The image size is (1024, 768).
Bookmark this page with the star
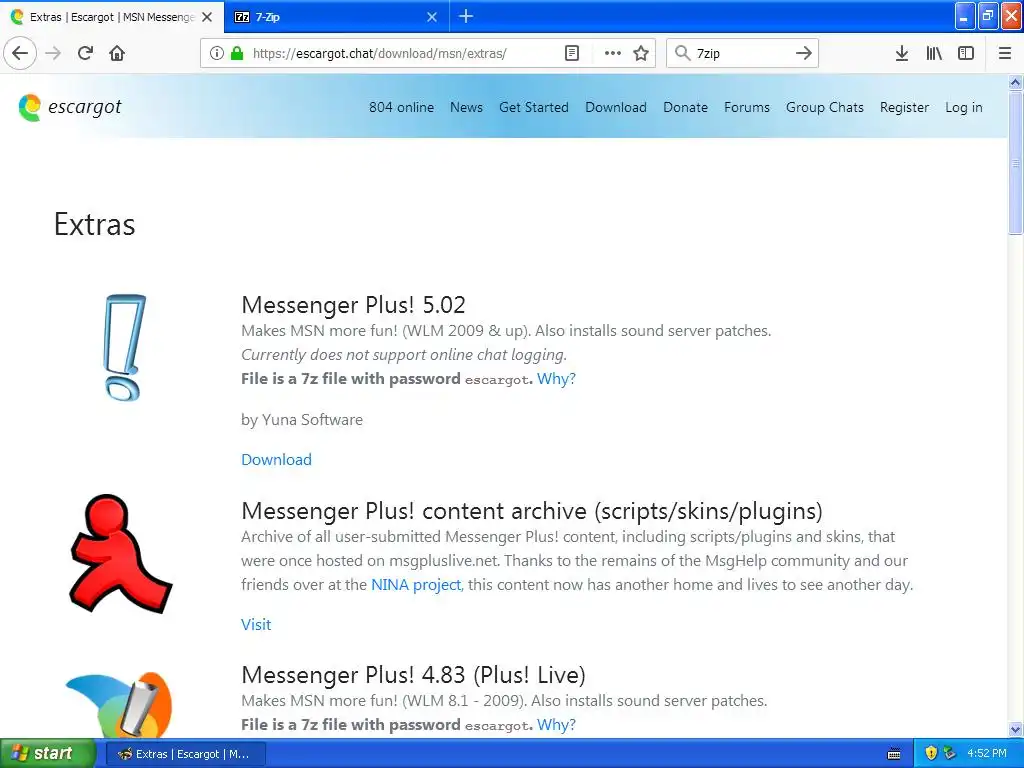(x=641, y=53)
